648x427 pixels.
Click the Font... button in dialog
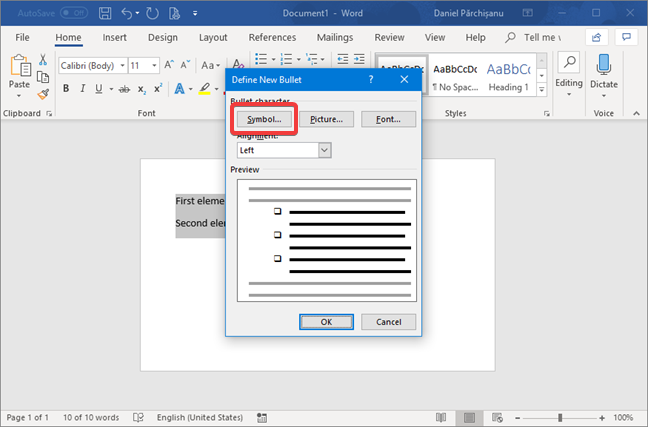click(x=388, y=119)
